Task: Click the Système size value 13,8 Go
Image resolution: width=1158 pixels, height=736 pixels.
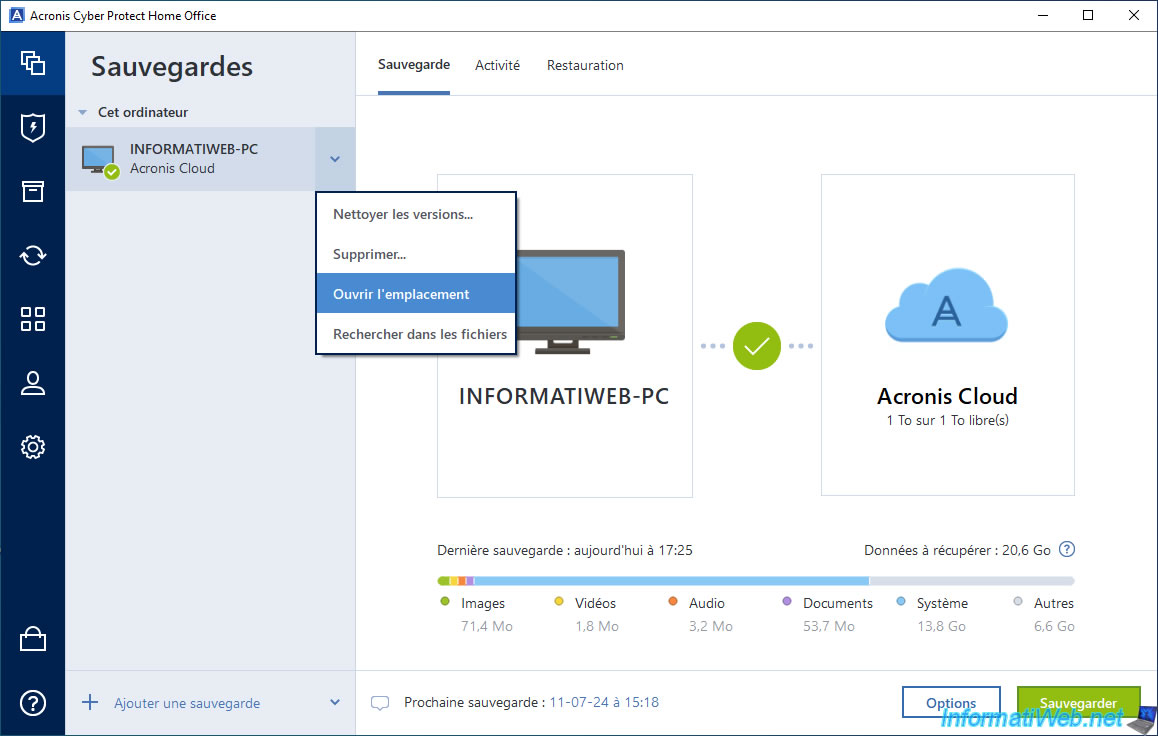Action: click(x=942, y=626)
